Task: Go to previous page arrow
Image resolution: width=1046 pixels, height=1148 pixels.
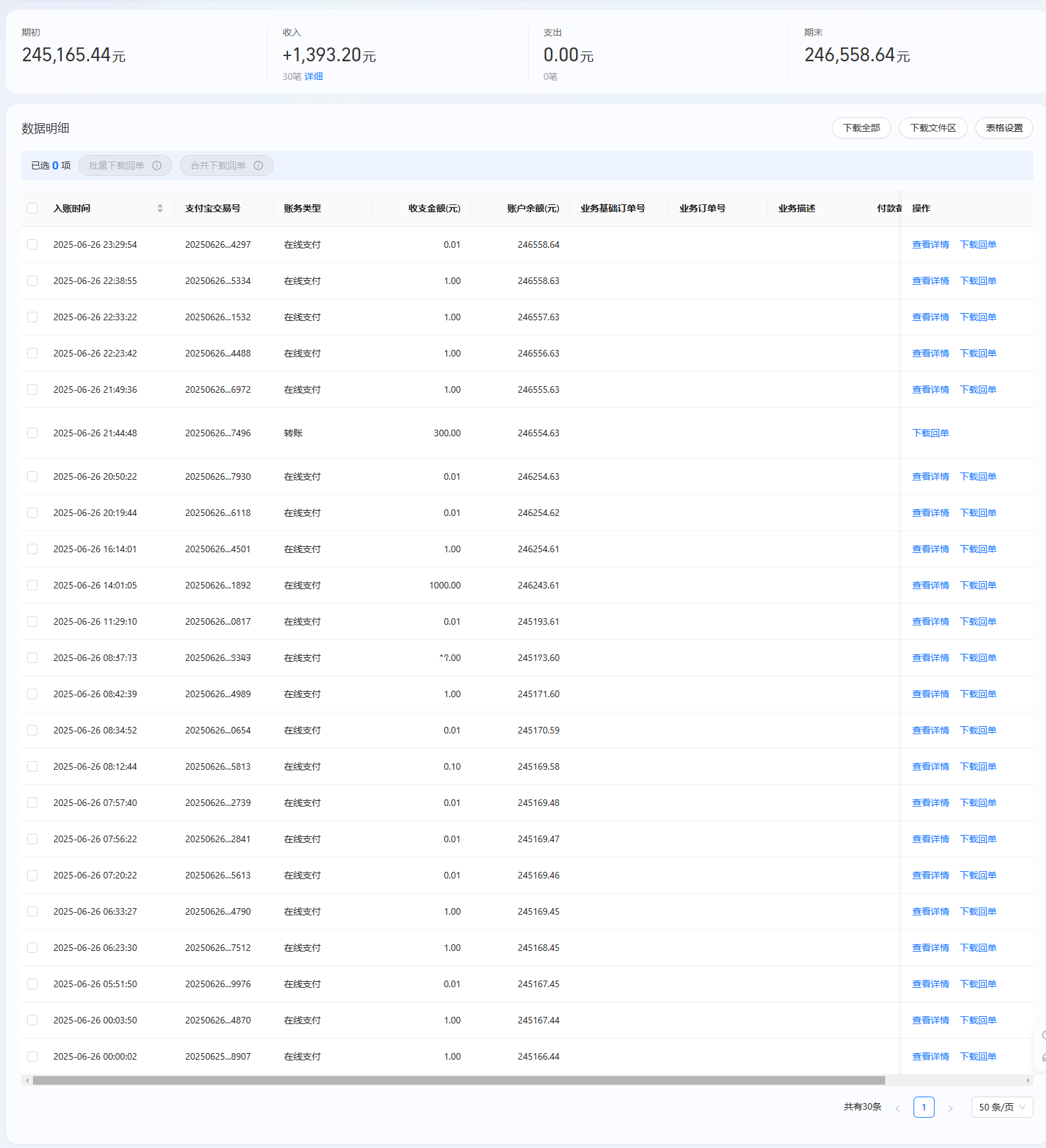Action: (x=897, y=1108)
